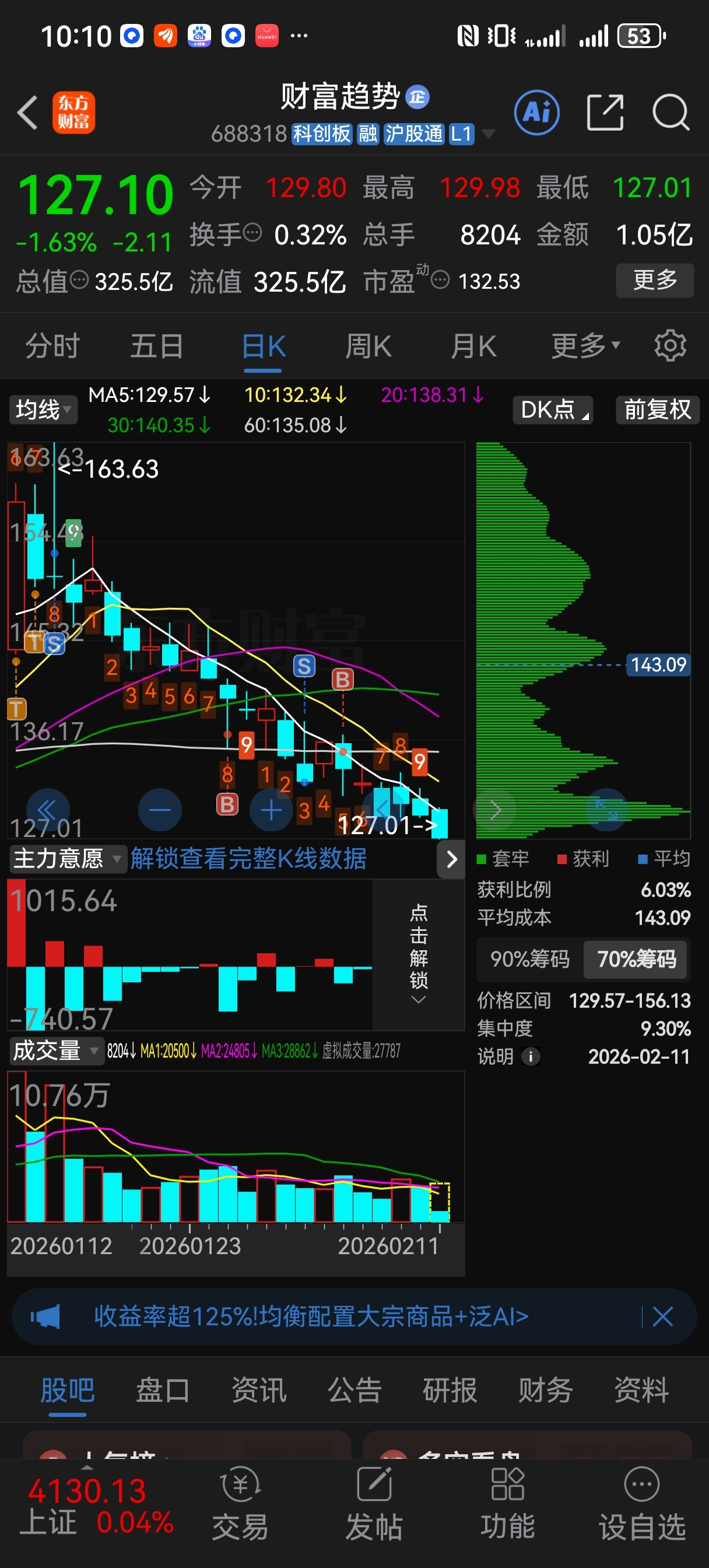Switch to 分时 chart tab

pyautogui.click(x=52, y=346)
